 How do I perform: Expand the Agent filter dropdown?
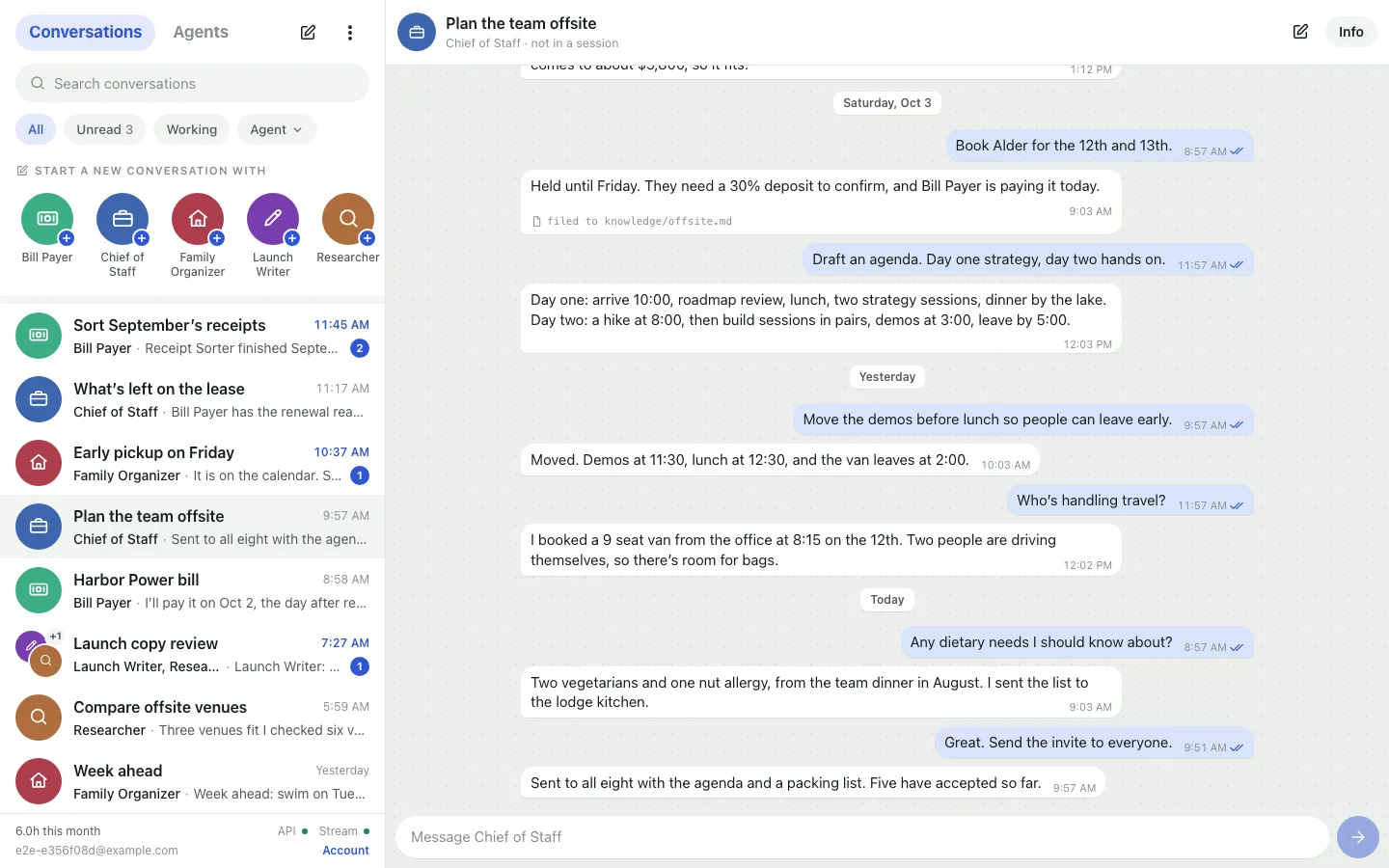(x=277, y=129)
